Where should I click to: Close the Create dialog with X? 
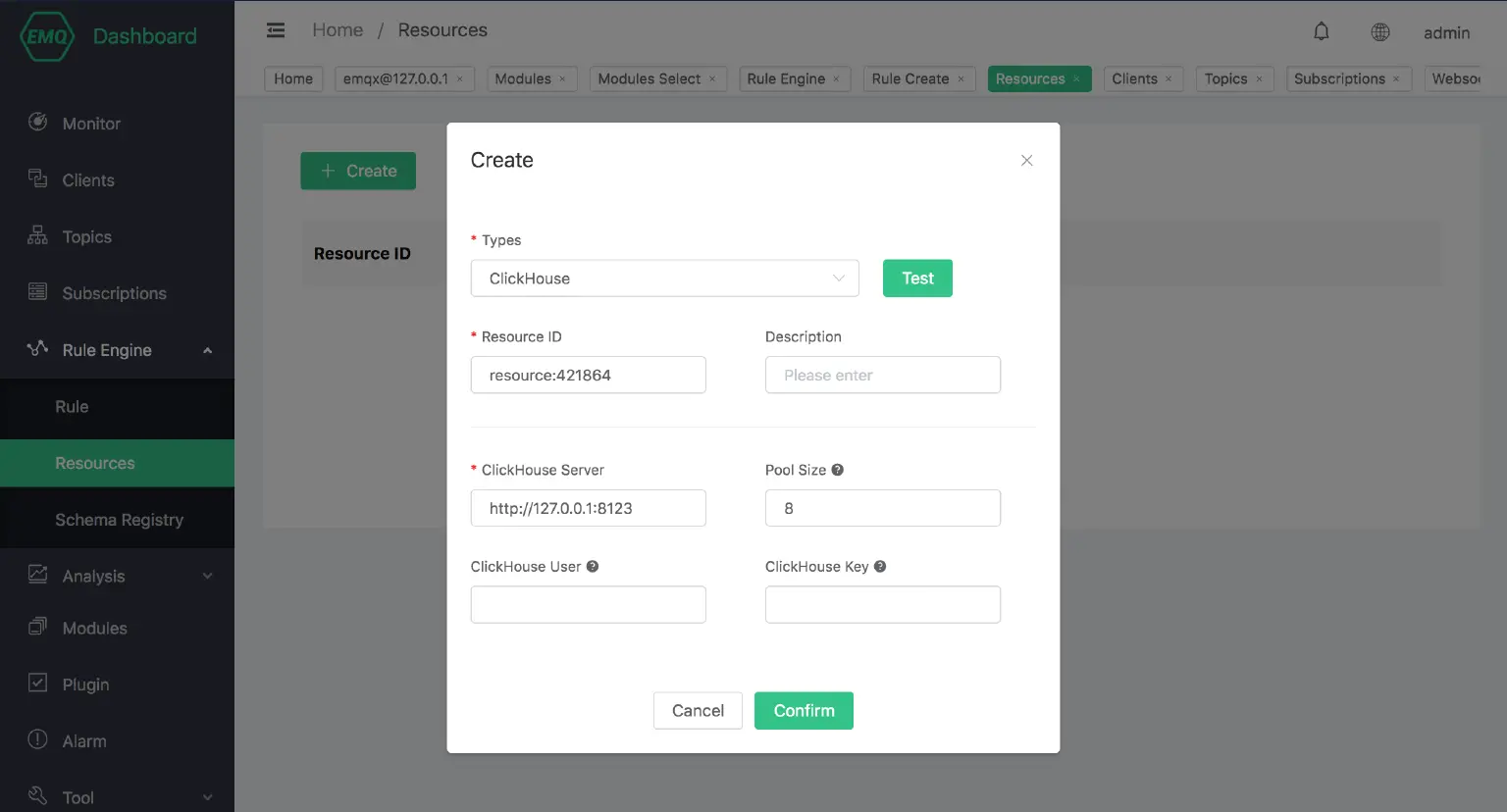click(x=1026, y=161)
